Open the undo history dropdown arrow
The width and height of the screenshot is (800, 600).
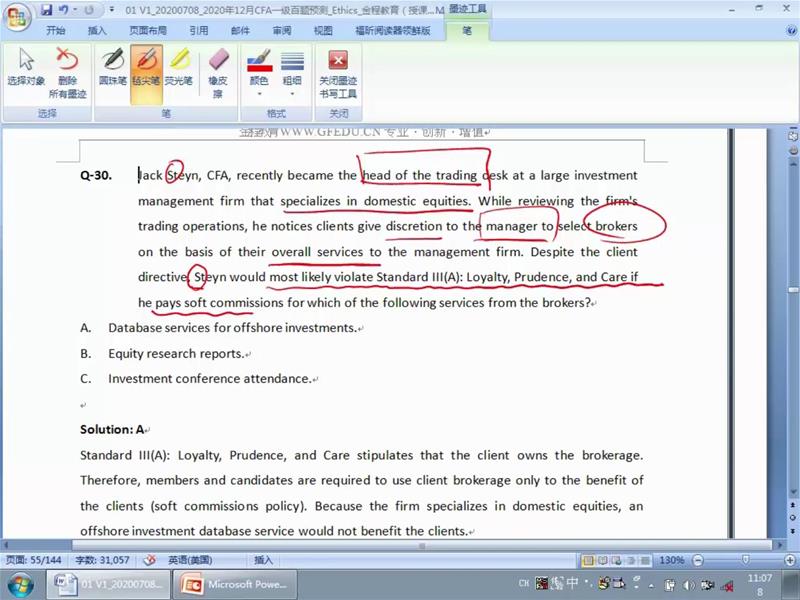click(x=74, y=10)
